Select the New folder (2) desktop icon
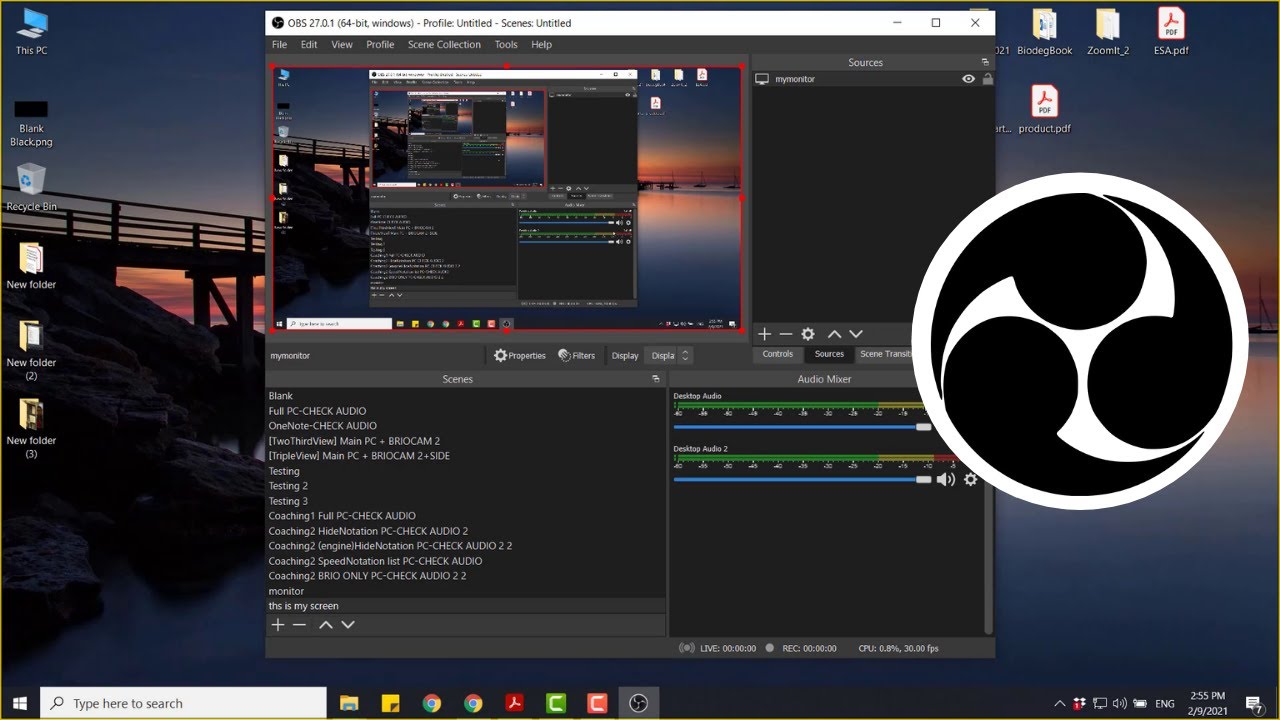The height and width of the screenshot is (720, 1280). 31,350
